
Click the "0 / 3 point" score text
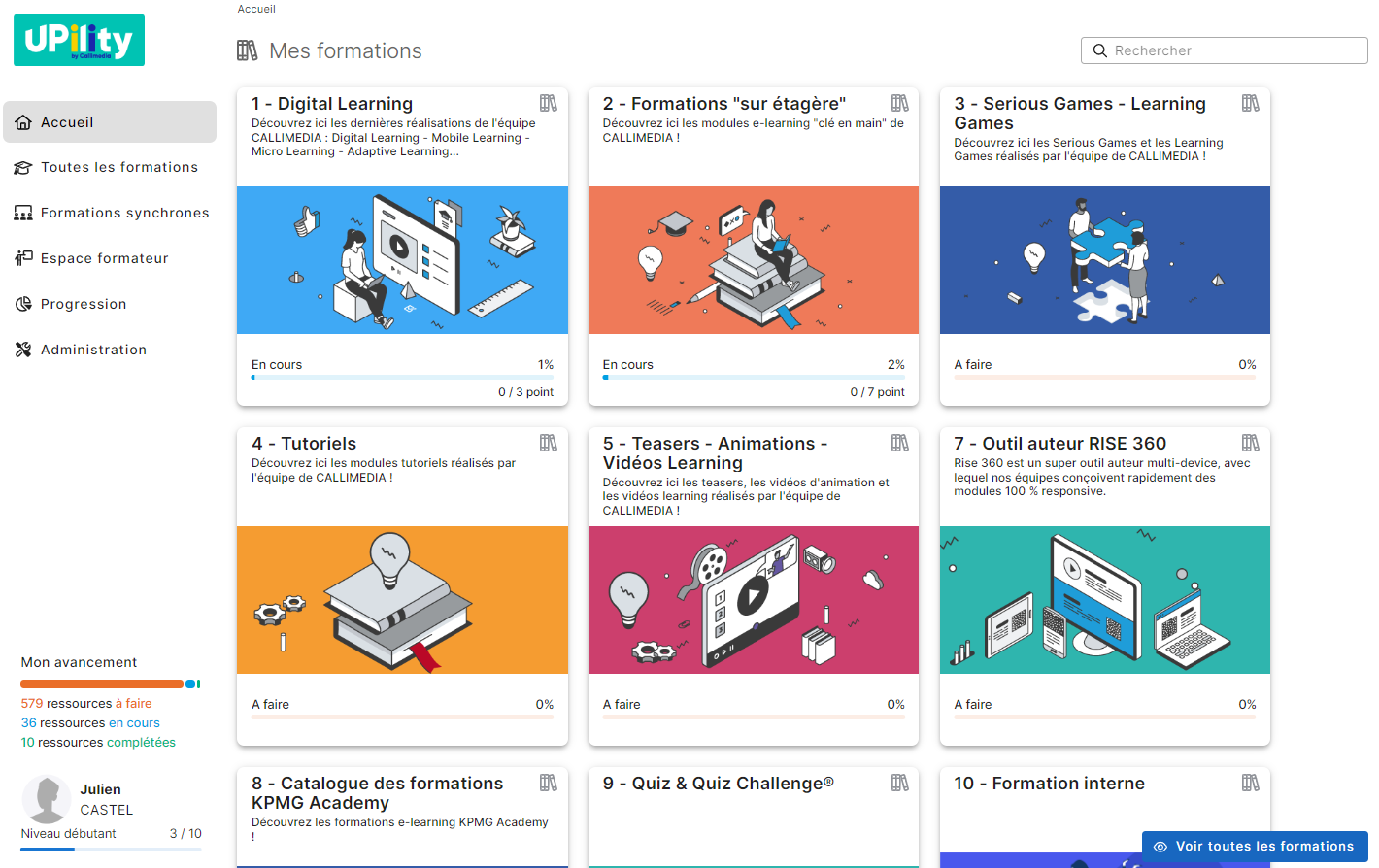pos(525,392)
